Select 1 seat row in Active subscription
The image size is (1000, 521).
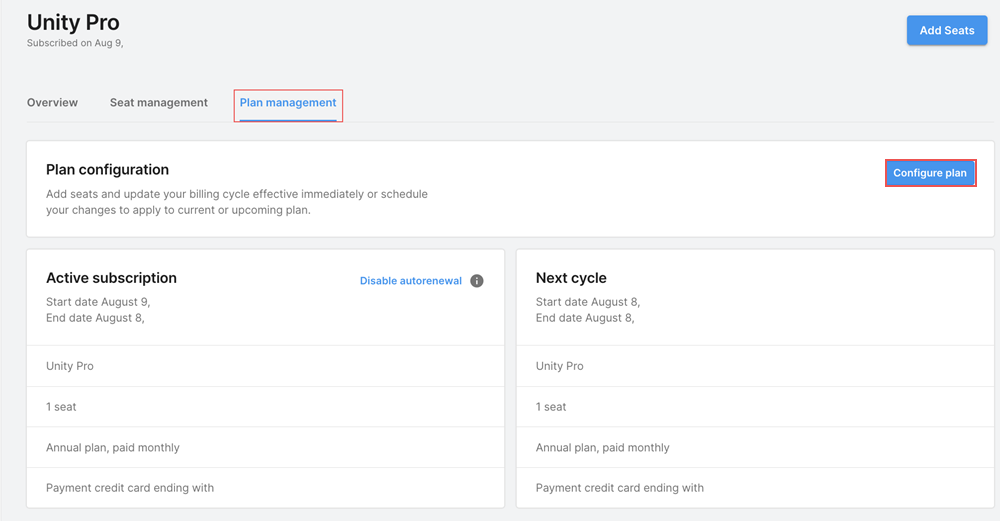click(x=265, y=407)
